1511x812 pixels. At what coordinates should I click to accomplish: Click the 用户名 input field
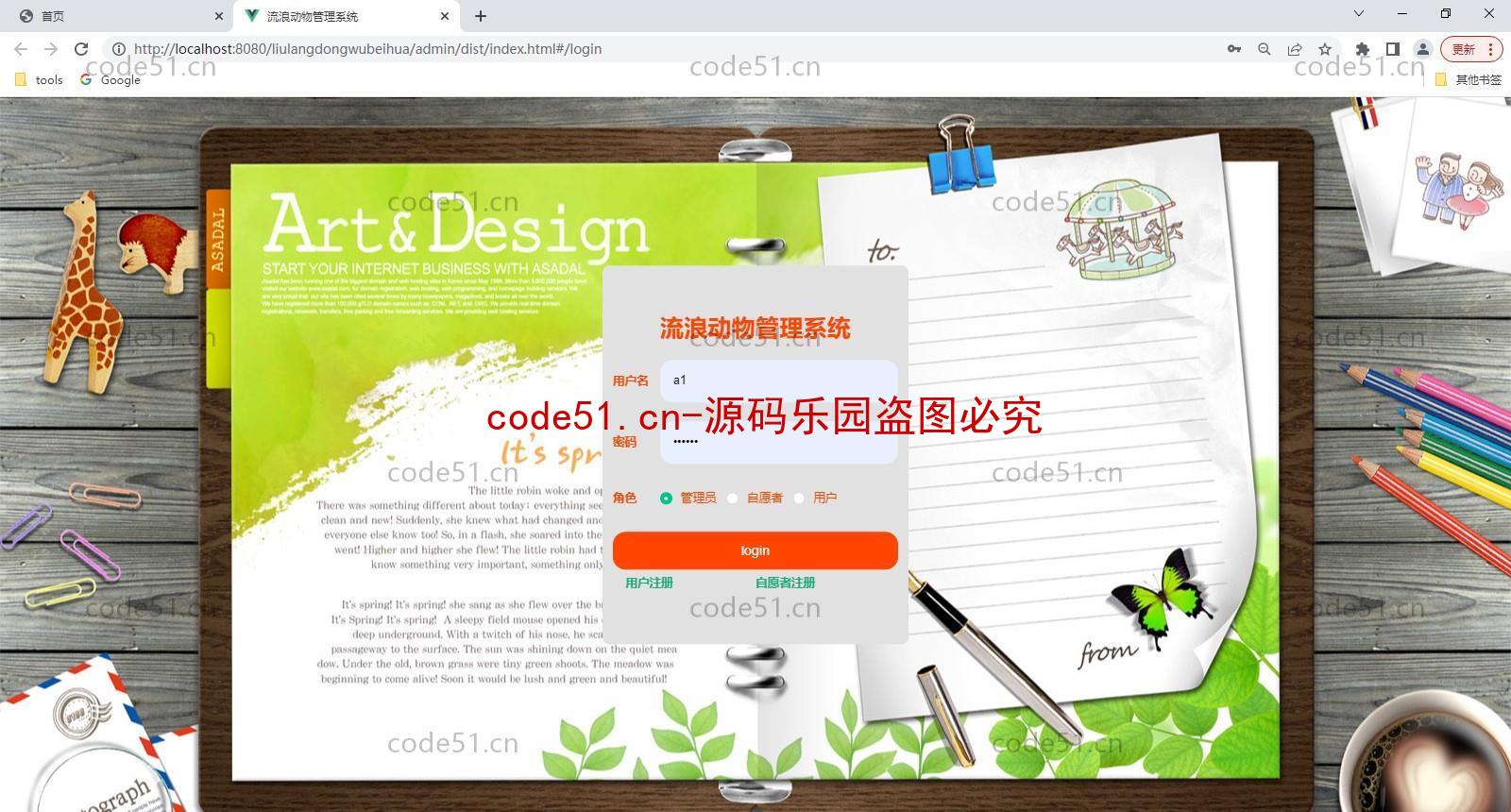click(778, 381)
